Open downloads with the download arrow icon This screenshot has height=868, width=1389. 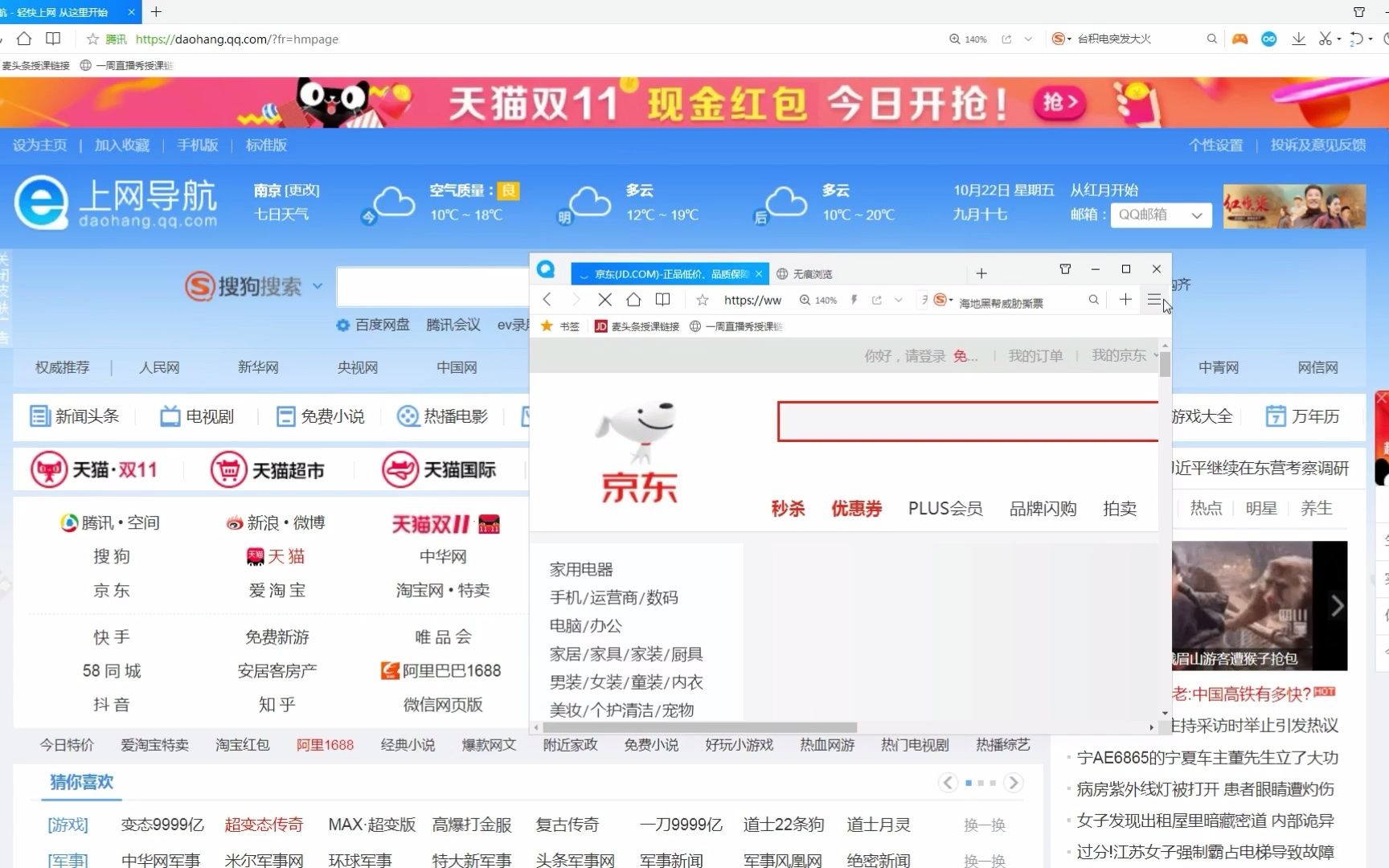1298,39
